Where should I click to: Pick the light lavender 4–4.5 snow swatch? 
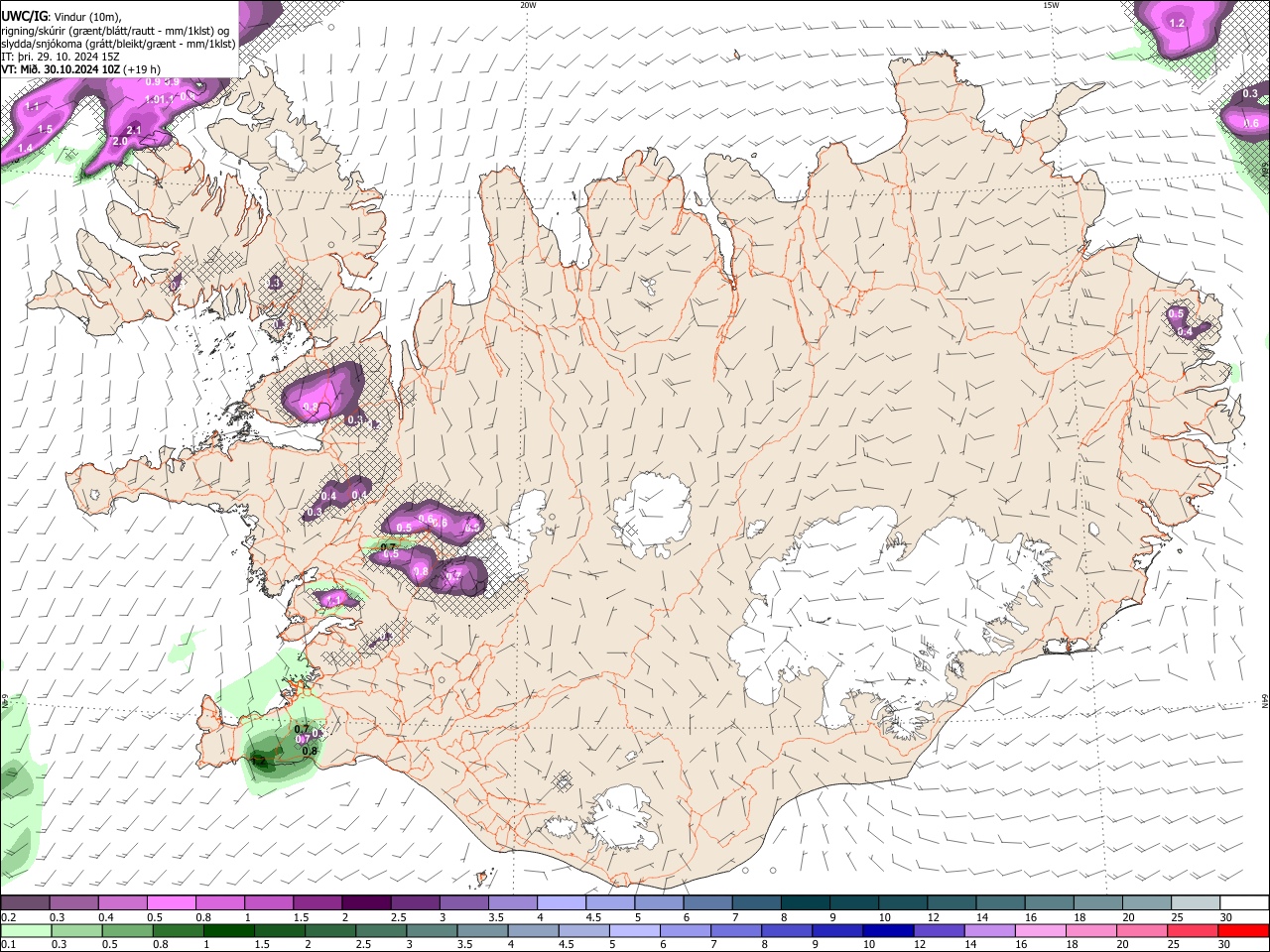[561, 903]
